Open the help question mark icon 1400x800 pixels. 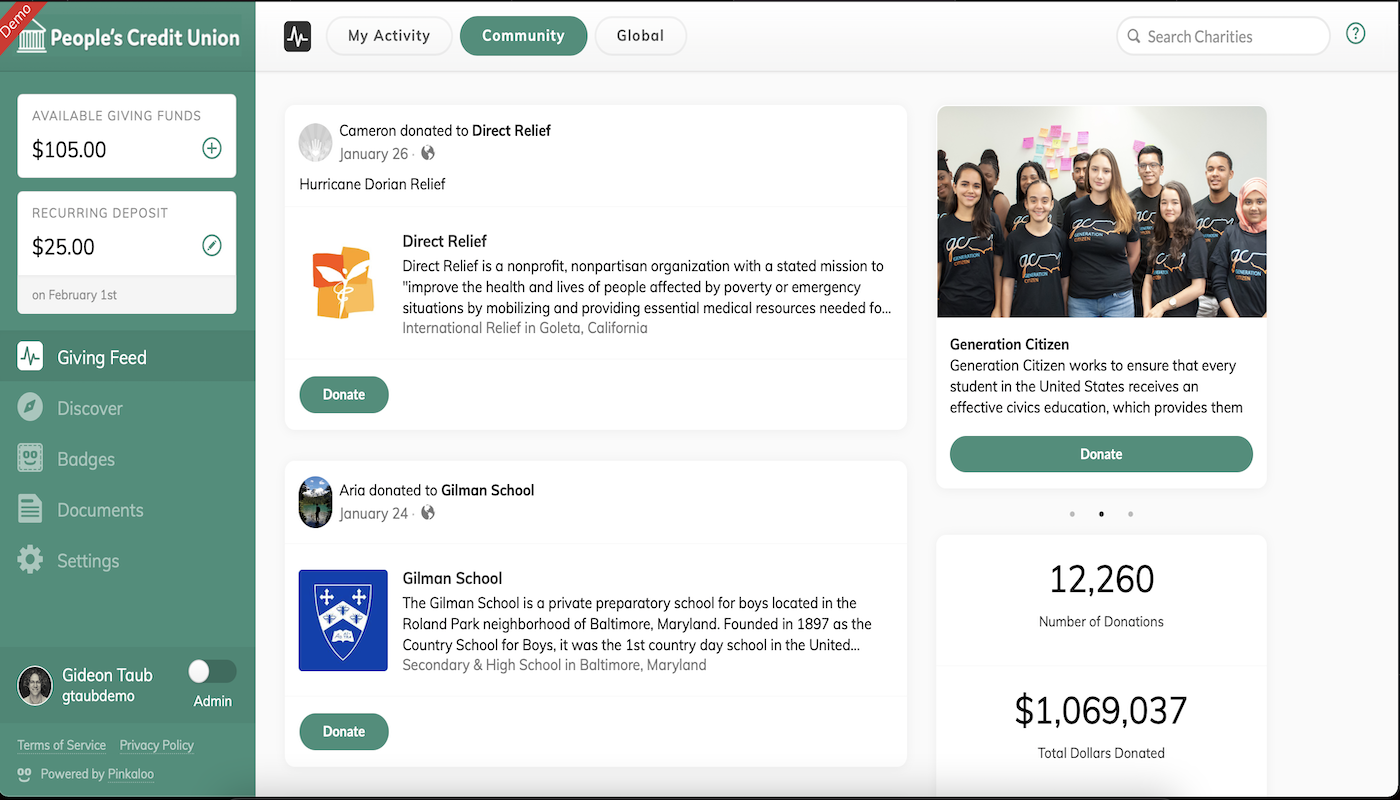(x=1355, y=34)
